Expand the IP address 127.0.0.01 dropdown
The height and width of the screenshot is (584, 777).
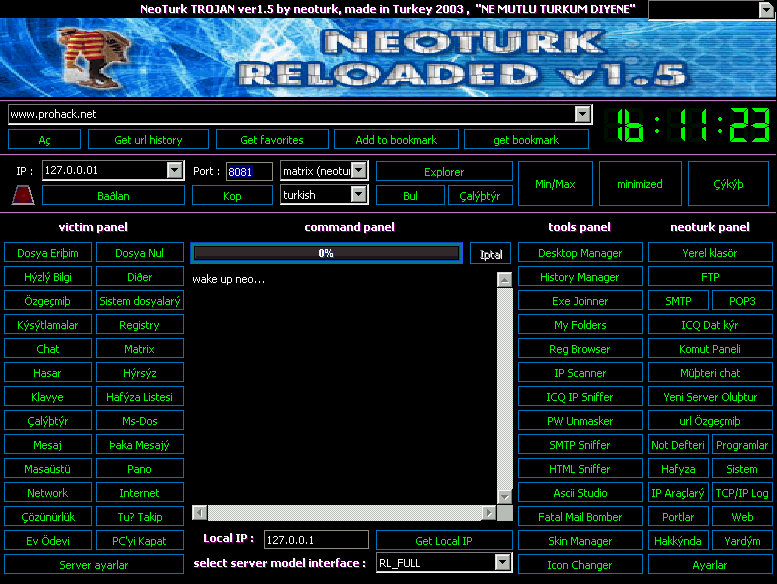(175, 171)
